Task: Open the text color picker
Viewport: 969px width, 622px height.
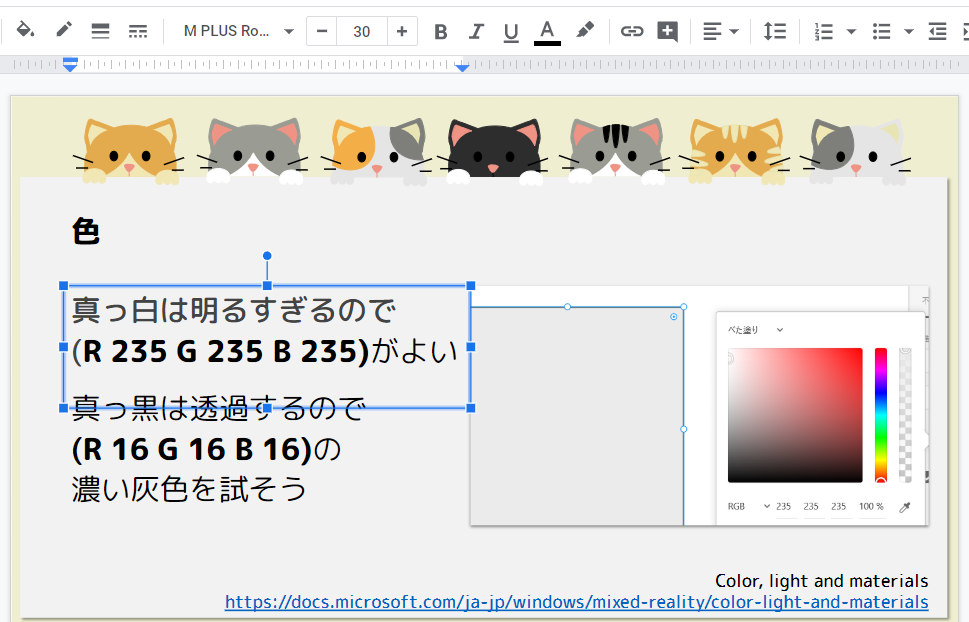Action: [x=547, y=32]
